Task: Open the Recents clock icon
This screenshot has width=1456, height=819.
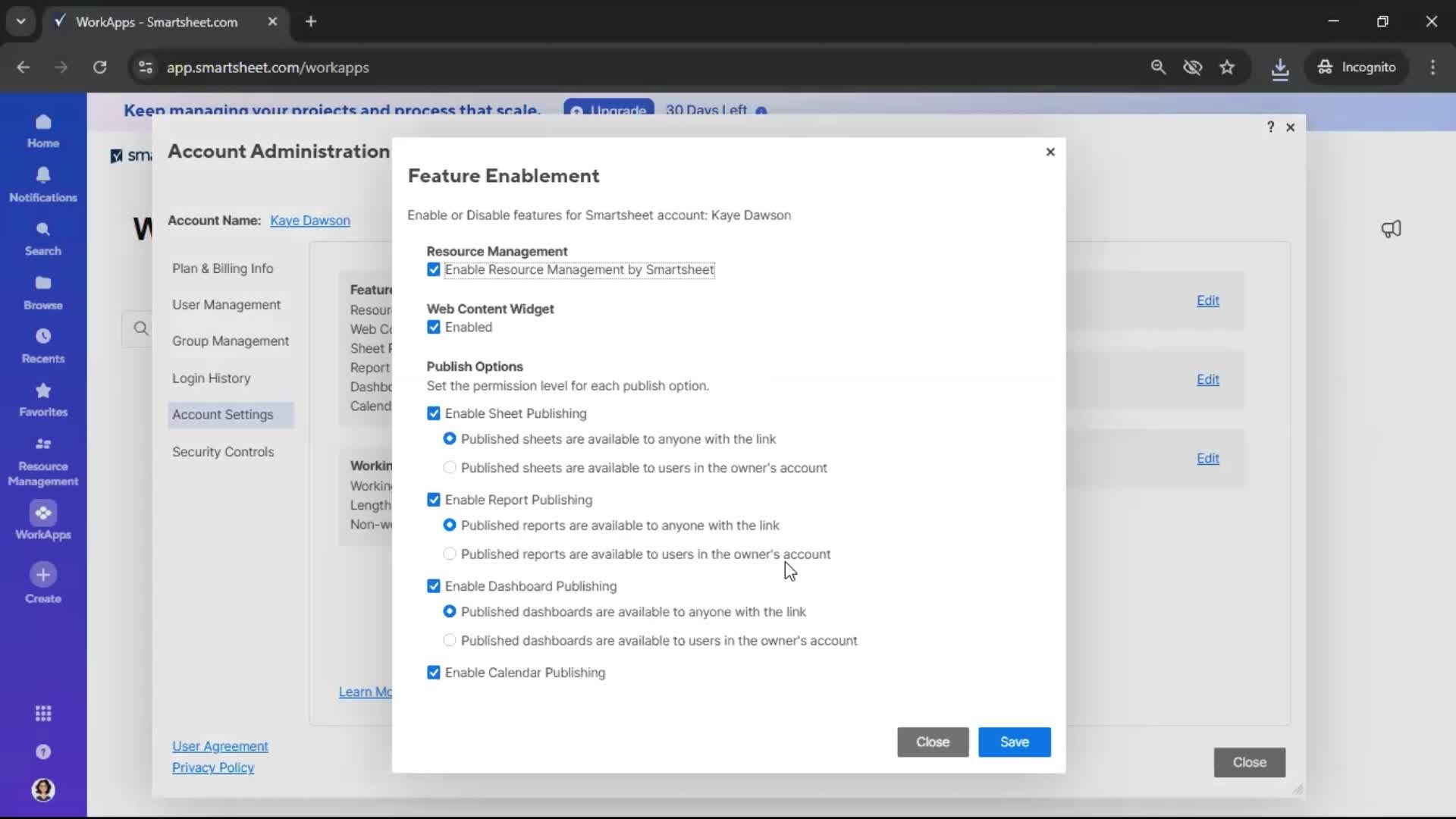Action: 43,337
